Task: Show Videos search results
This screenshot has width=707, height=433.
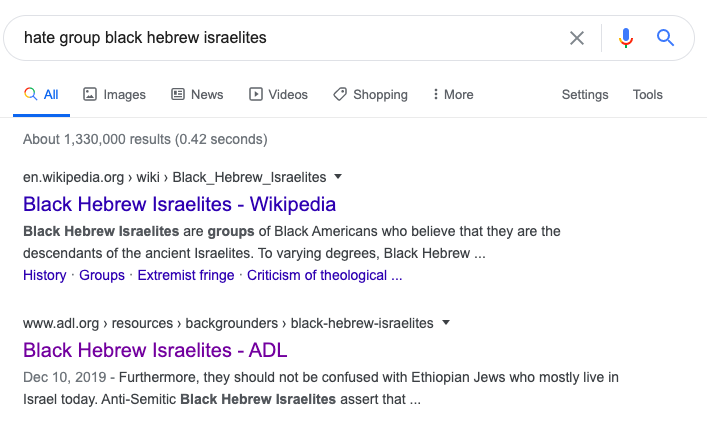Action: 278,95
